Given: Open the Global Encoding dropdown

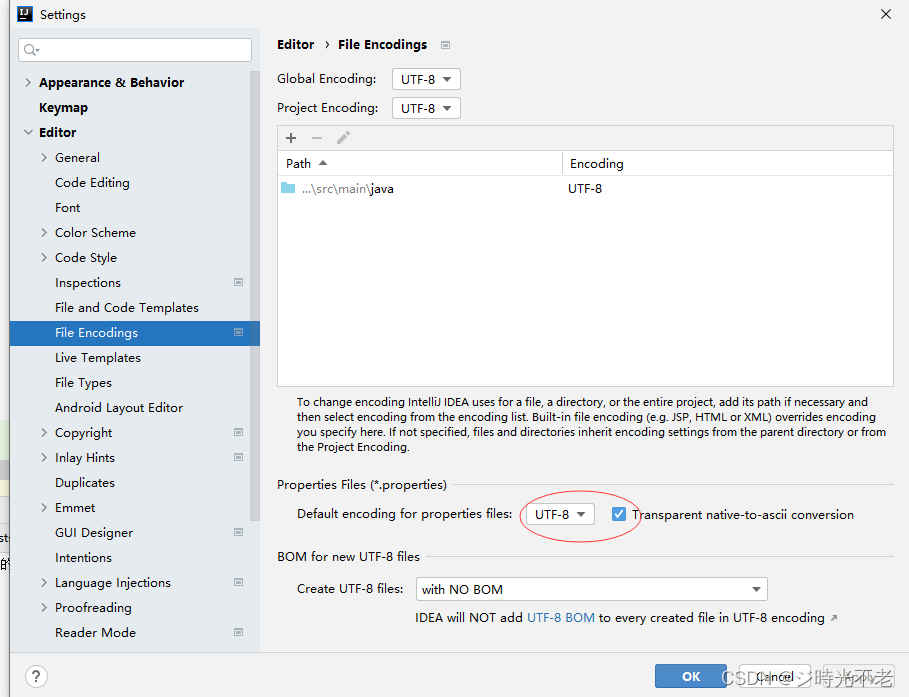Looking at the screenshot, I should pos(426,79).
